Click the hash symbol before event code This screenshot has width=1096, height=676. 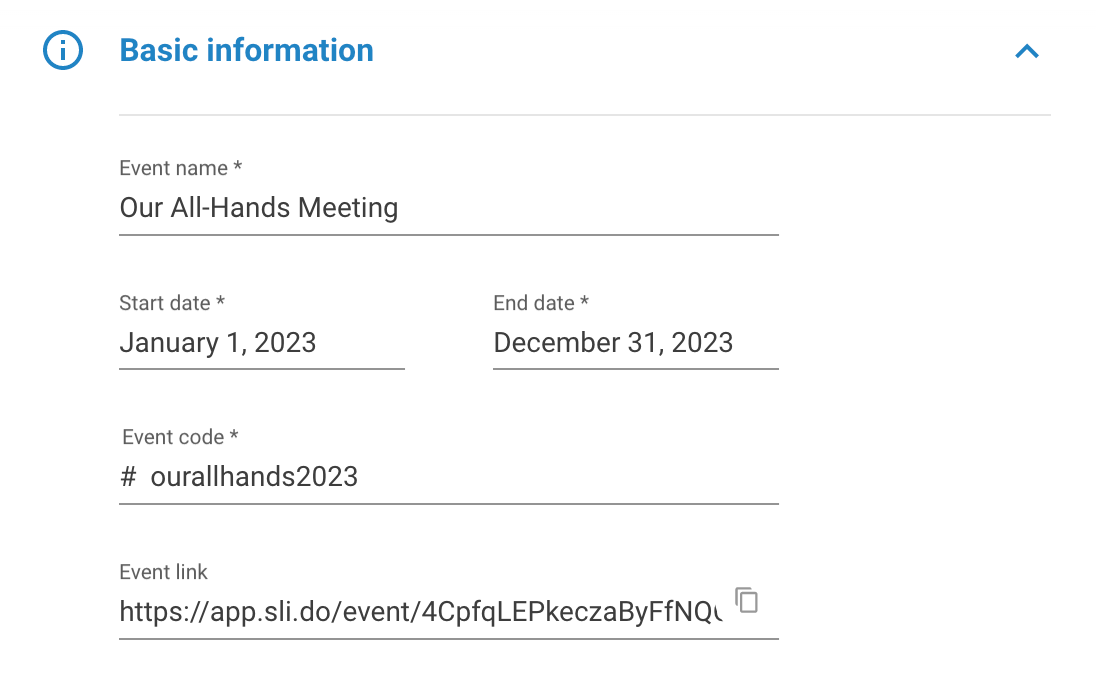pos(128,477)
